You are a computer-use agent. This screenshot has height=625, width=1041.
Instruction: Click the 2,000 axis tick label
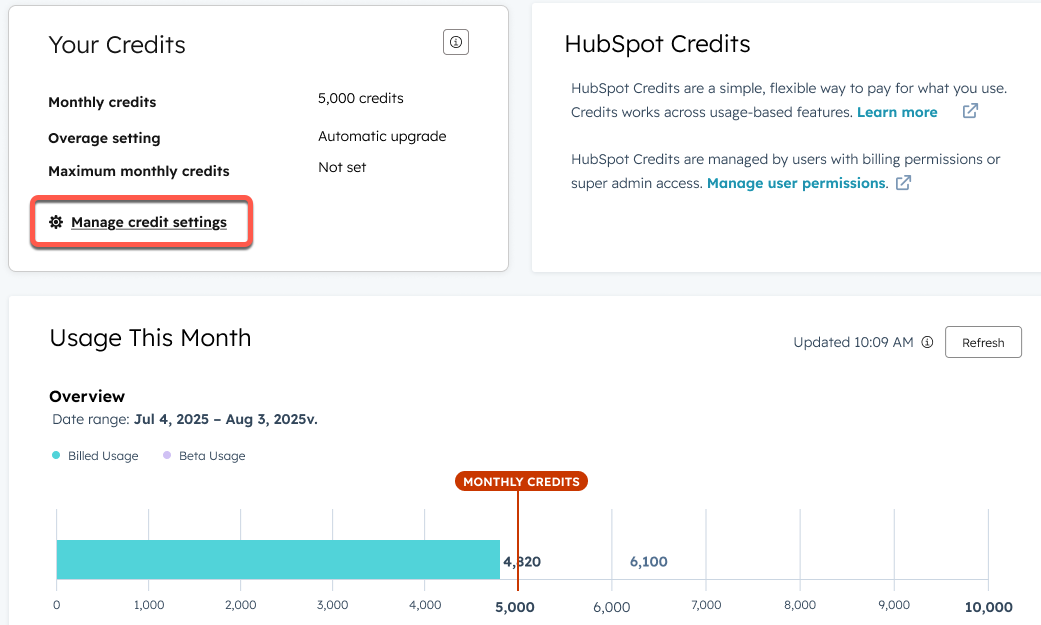click(x=240, y=605)
